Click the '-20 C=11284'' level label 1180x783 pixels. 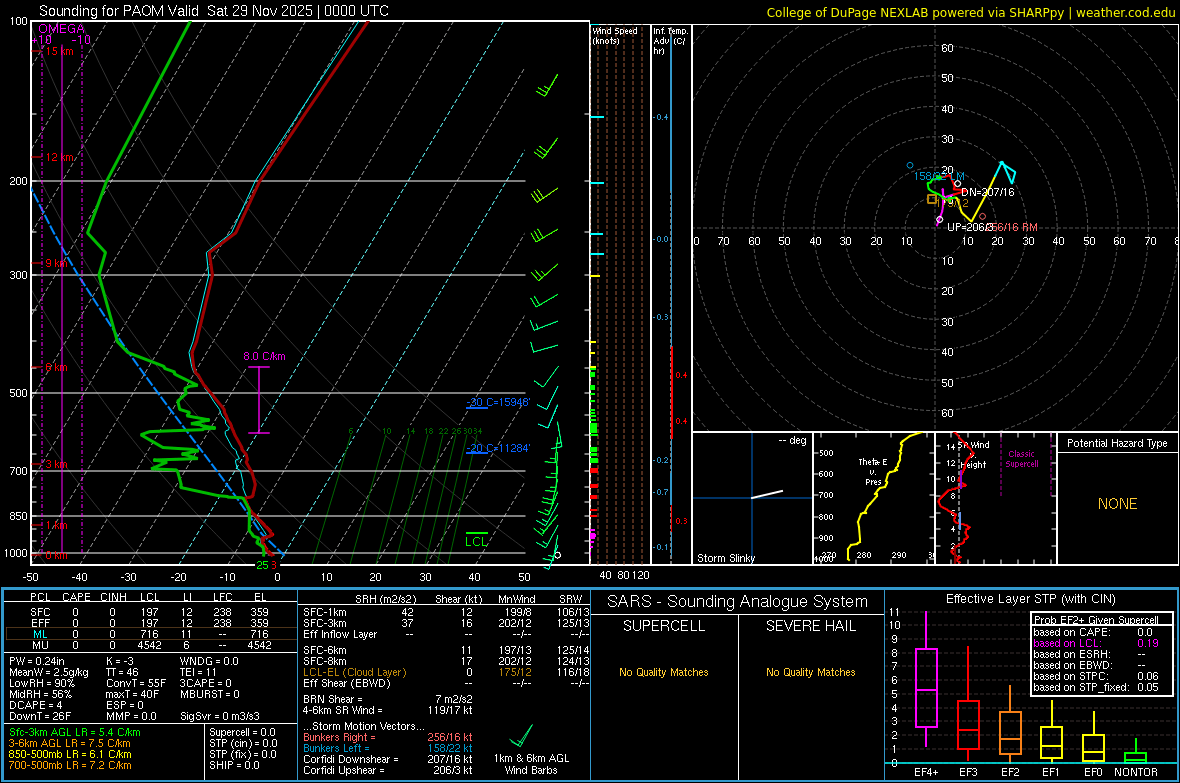point(497,448)
